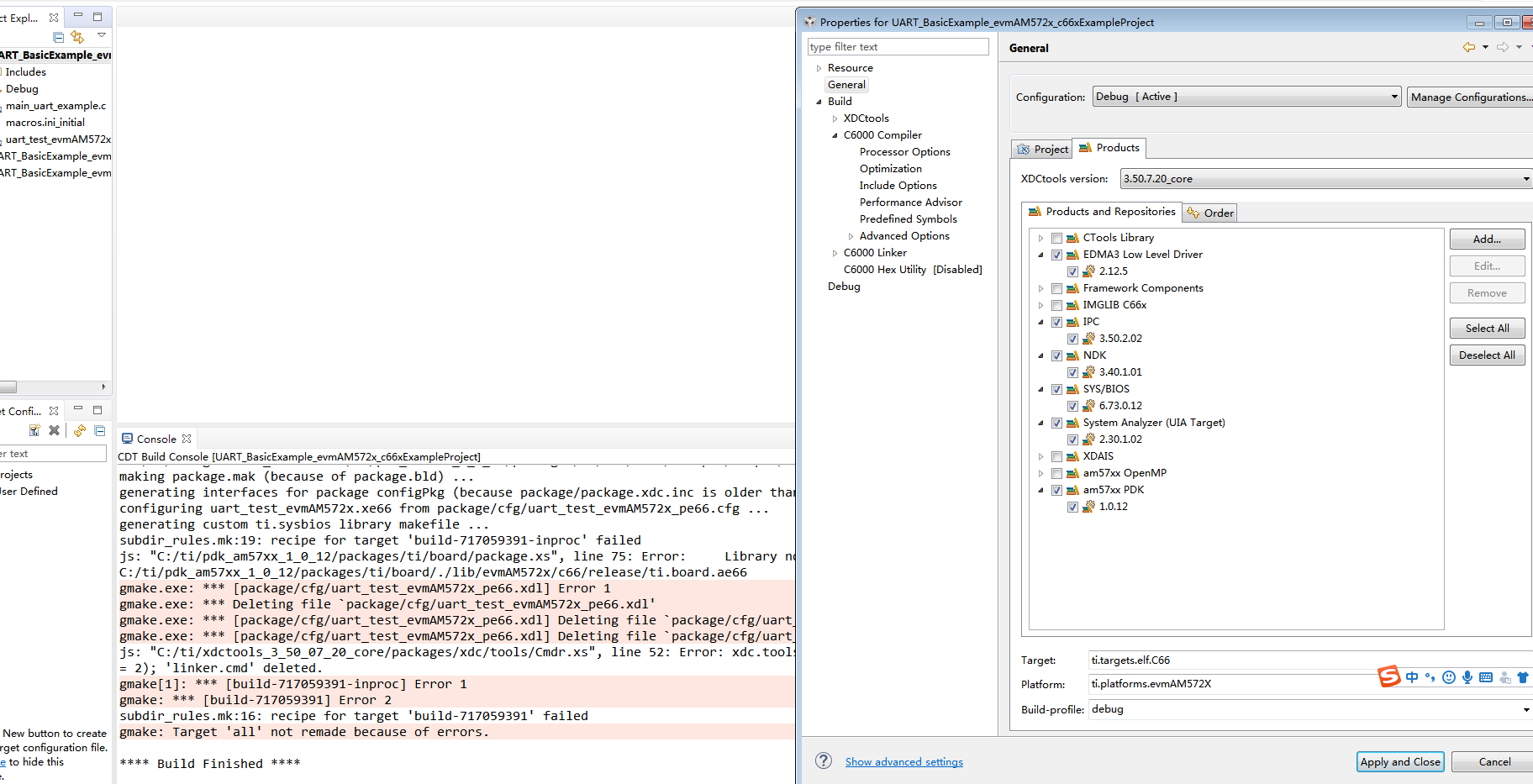Image resolution: width=1533 pixels, height=784 pixels.
Task: Click the Collapse All icon in Project Explorer
Action: click(x=58, y=37)
